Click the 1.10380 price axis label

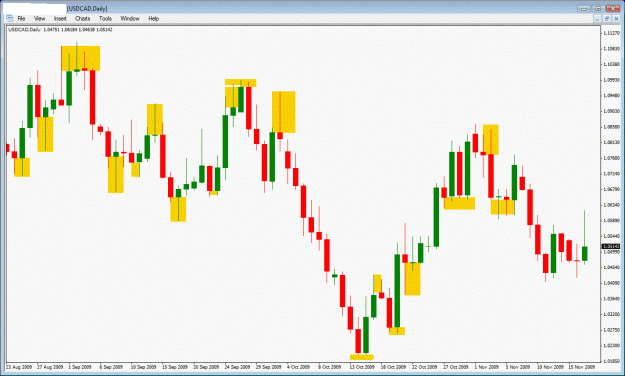point(612,64)
